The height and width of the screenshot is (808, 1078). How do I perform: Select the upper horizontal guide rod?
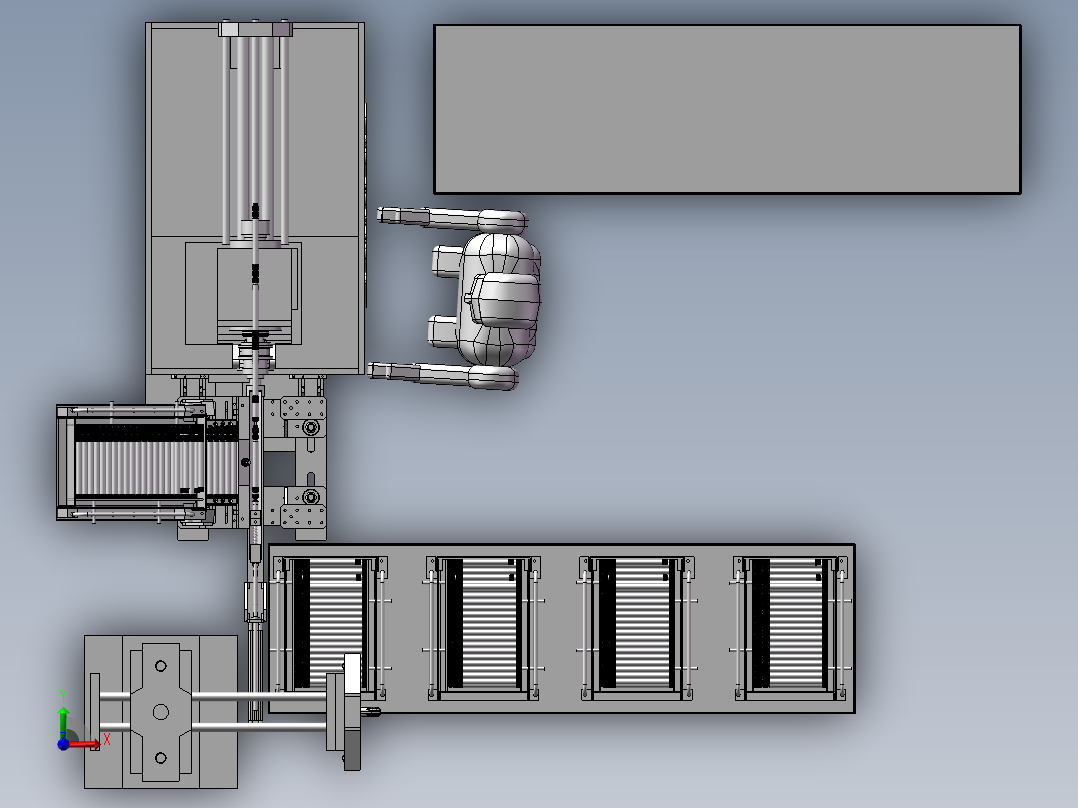coord(213,697)
